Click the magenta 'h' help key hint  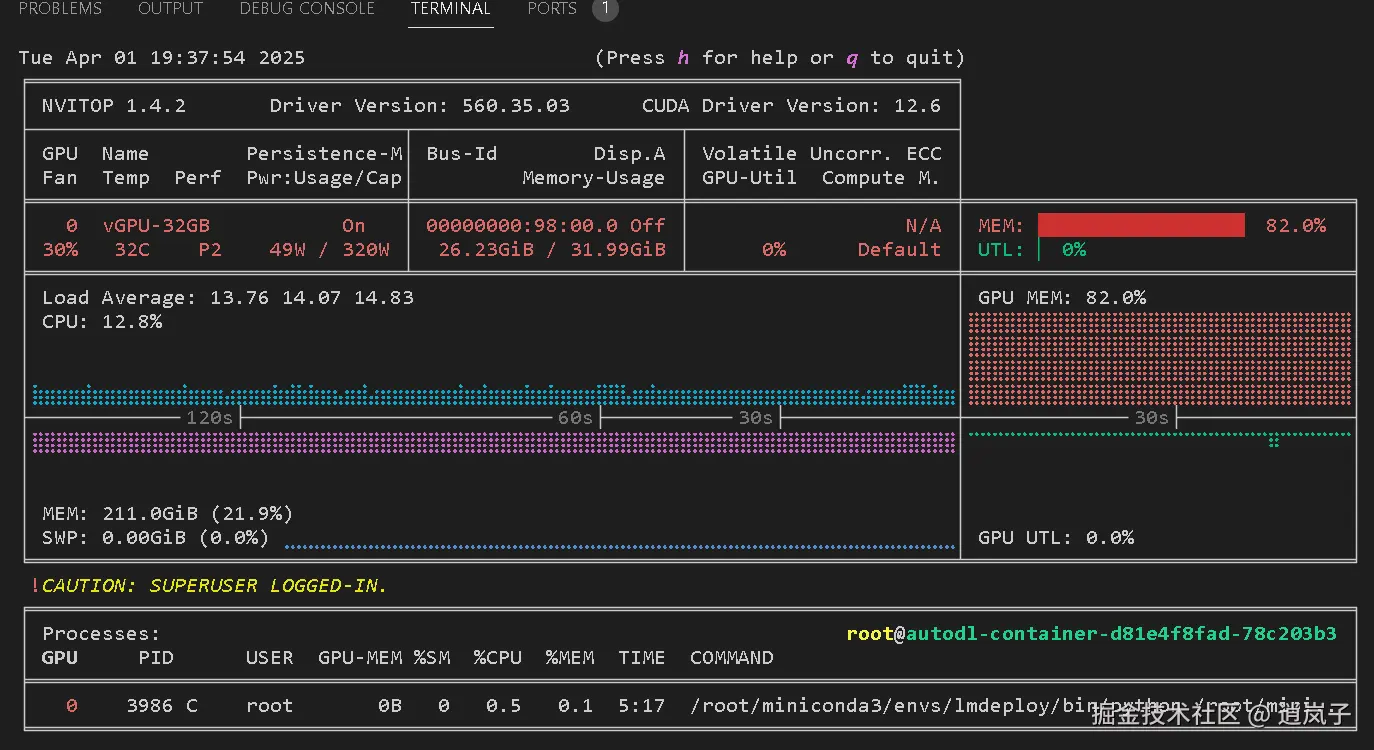(683, 58)
